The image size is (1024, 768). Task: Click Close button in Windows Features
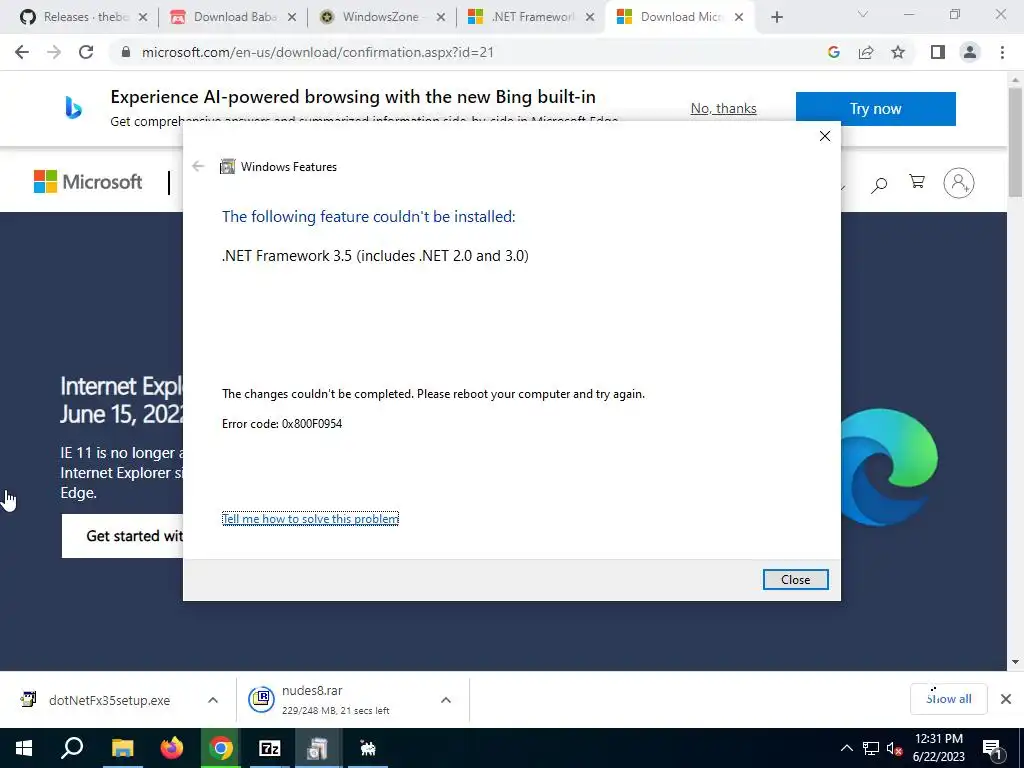pos(795,579)
